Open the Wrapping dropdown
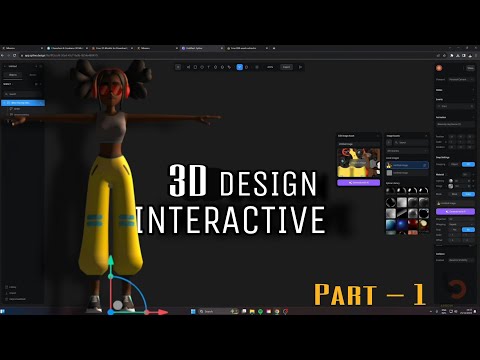The height and width of the screenshot is (360, 480). pyautogui.click(x=461, y=224)
